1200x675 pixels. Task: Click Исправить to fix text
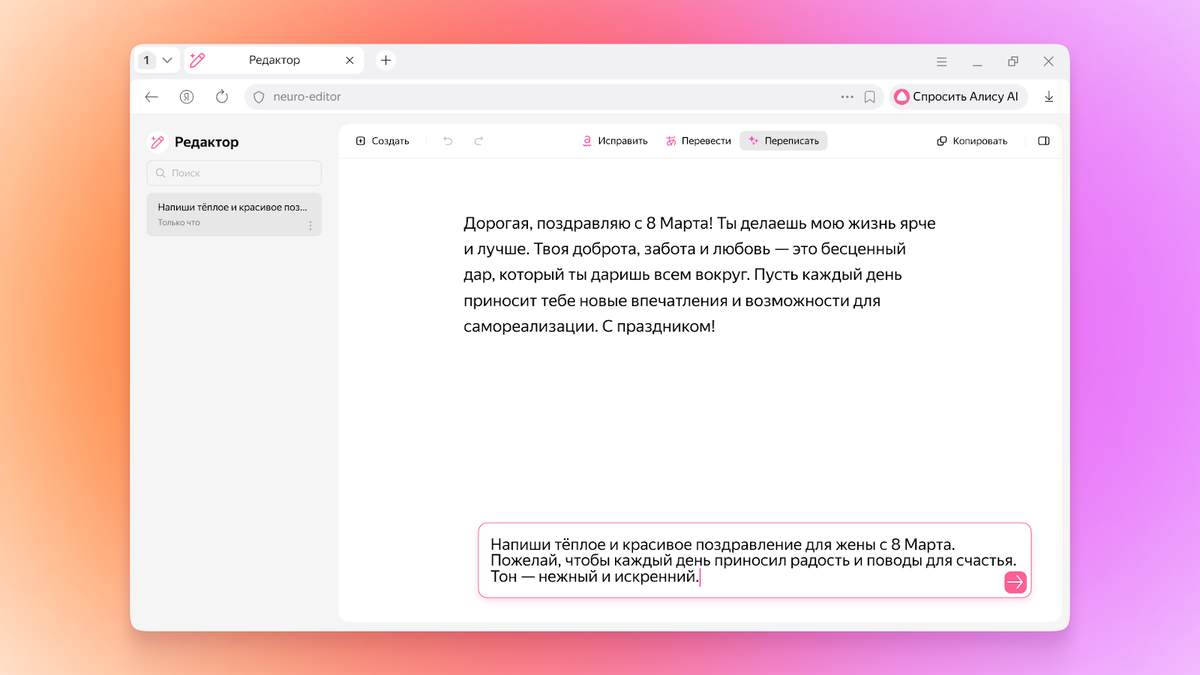615,141
